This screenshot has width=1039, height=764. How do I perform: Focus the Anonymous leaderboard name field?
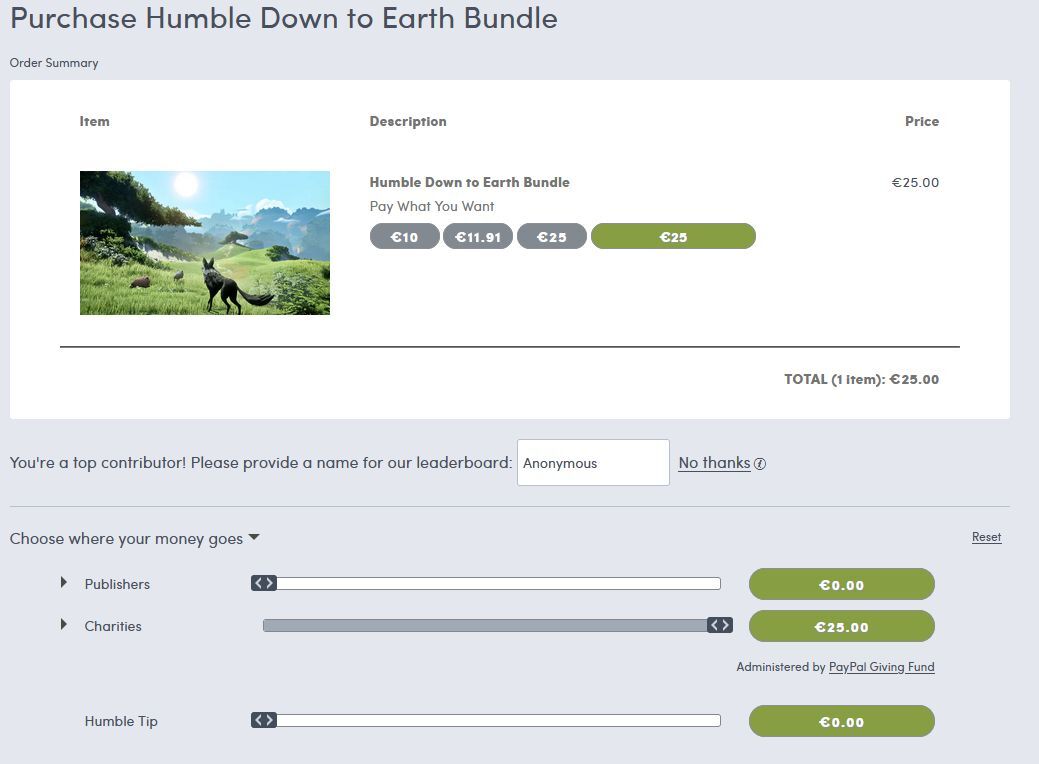tap(593, 463)
